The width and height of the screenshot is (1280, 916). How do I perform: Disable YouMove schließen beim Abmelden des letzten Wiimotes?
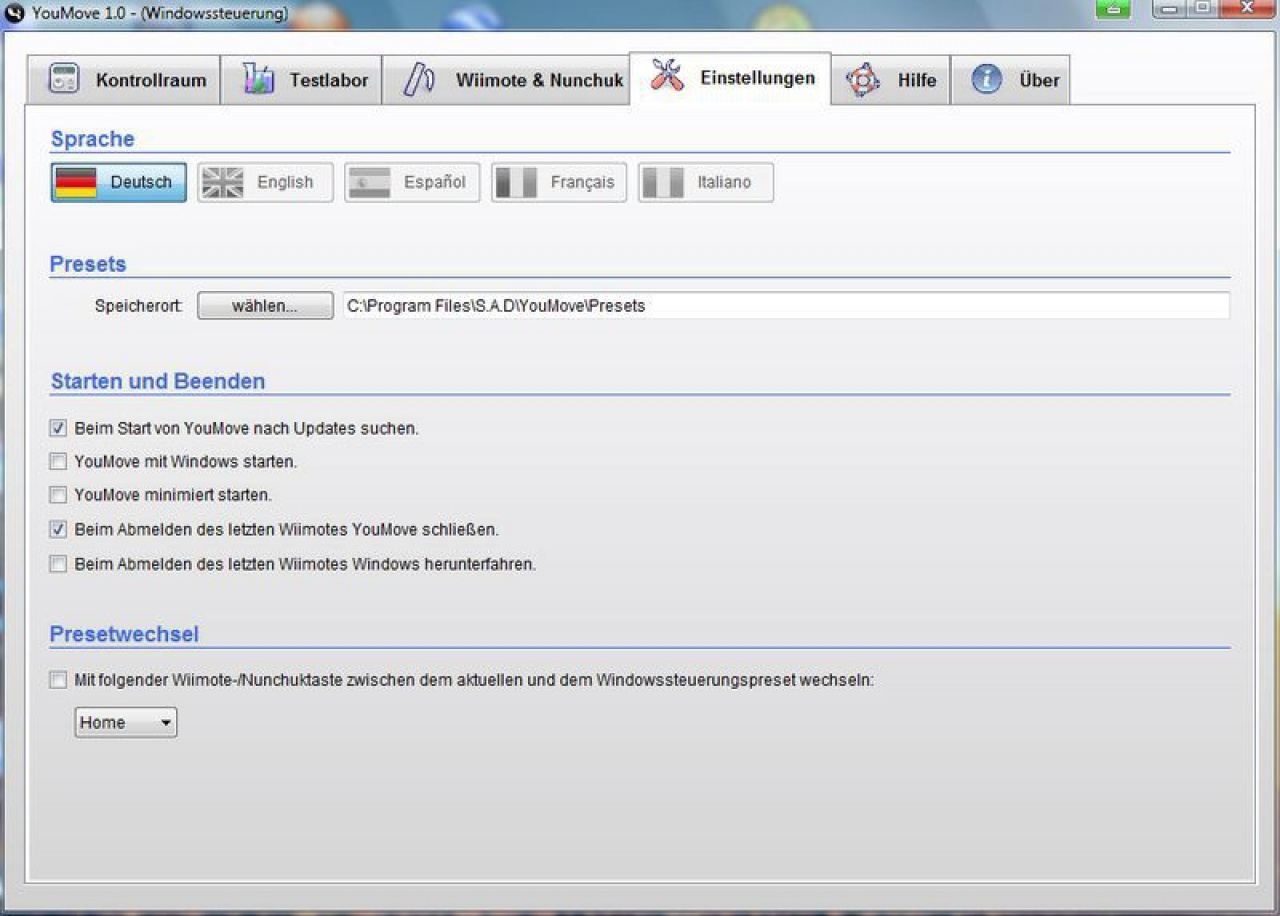point(58,529)
